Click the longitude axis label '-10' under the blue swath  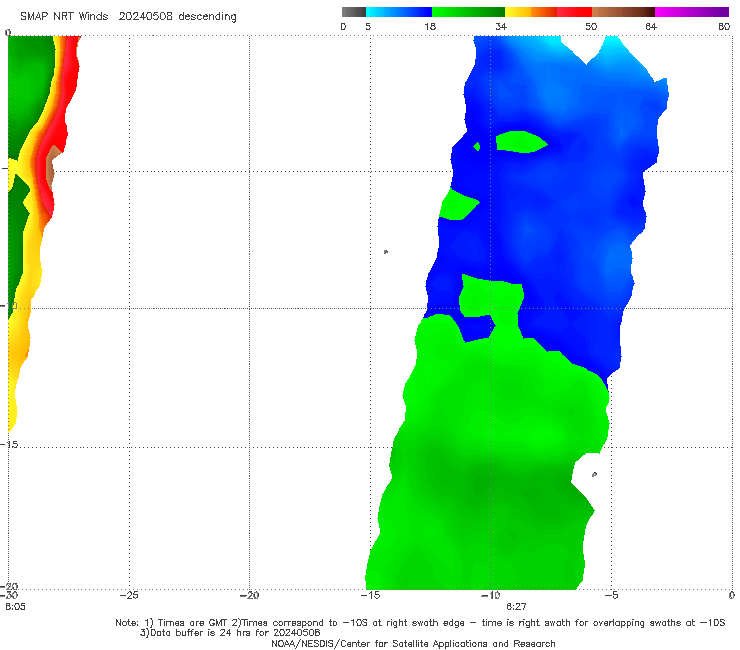pyautogui.click(x=490, y=595)
